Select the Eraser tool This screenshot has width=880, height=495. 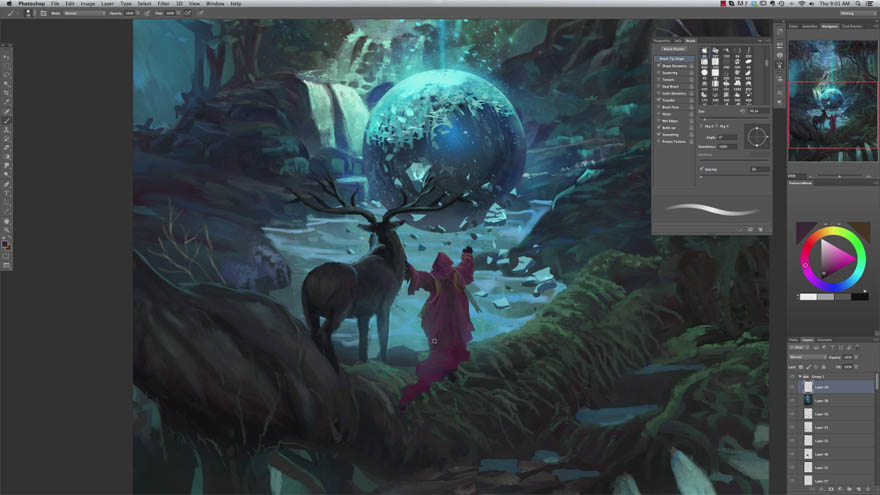click(x=6, y=148)
